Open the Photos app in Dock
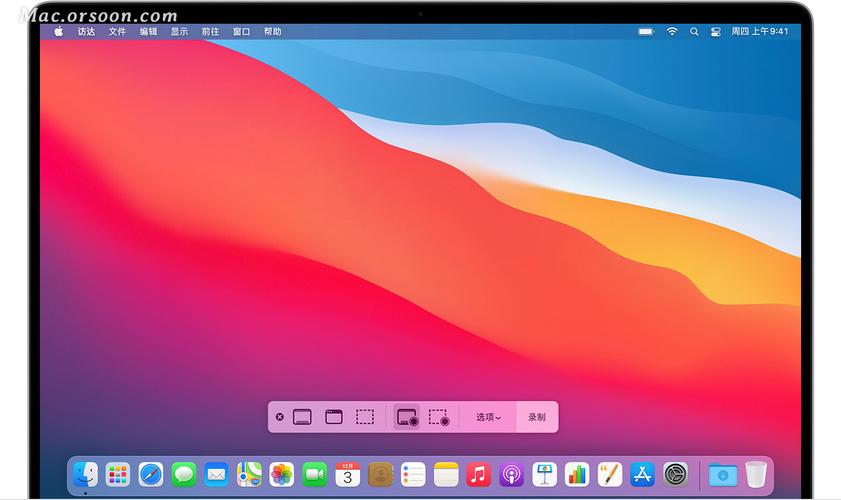Screen dimensions: 841x500 pos(282,474)
